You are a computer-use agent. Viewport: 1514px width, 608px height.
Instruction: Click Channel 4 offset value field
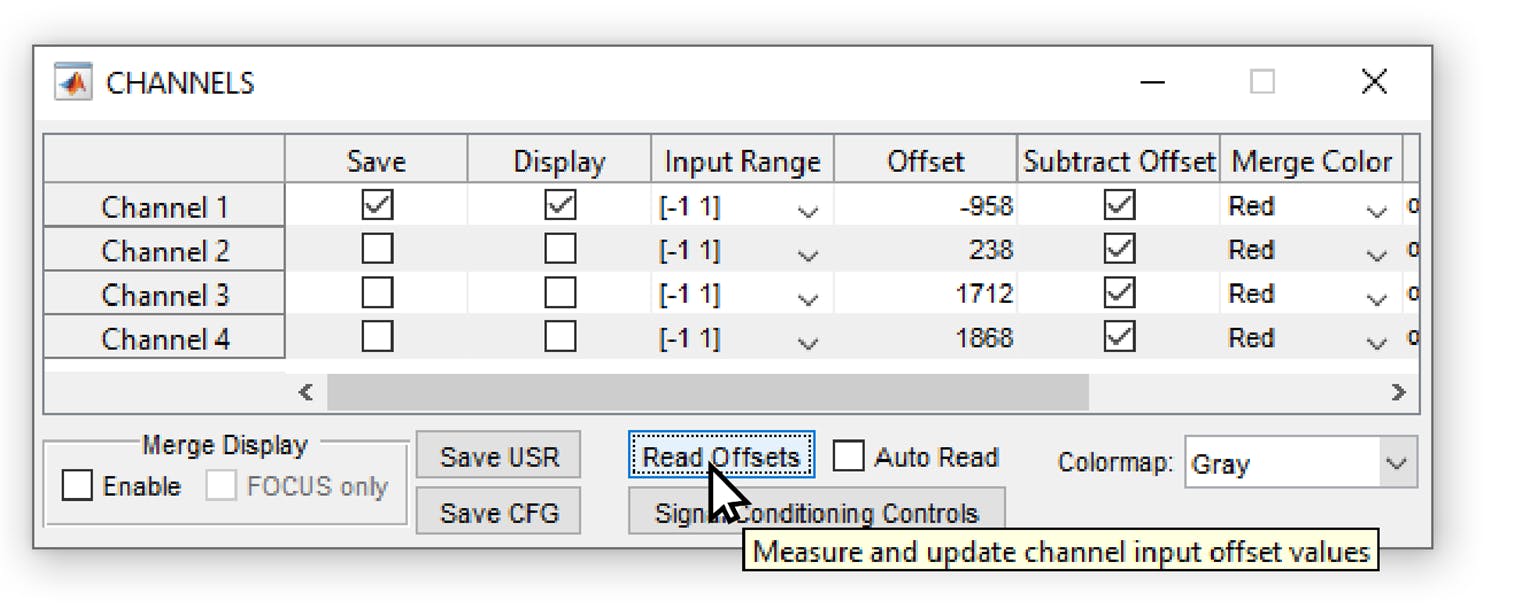(925, 338)
